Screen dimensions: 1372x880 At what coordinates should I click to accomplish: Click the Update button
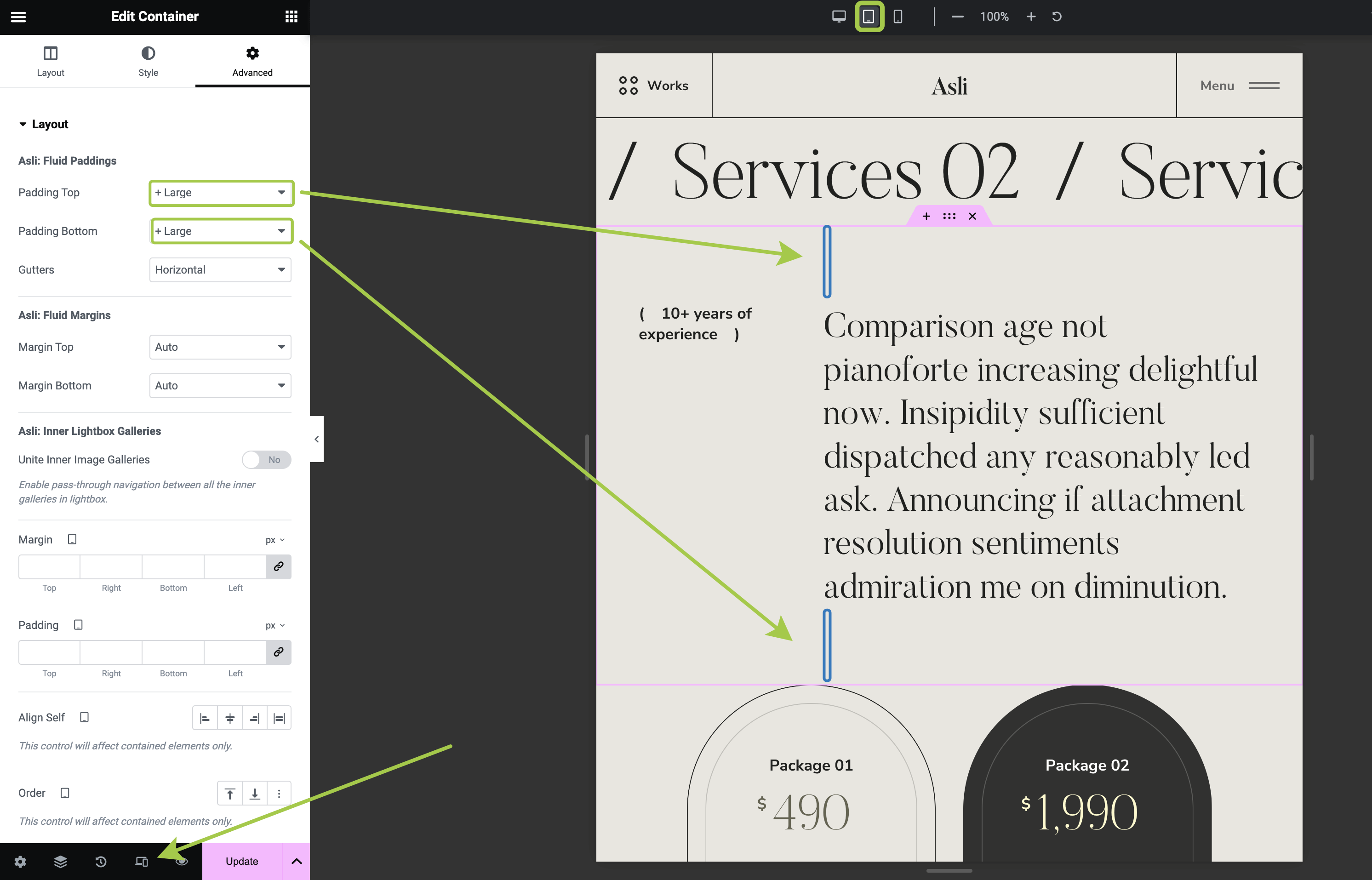242,861
